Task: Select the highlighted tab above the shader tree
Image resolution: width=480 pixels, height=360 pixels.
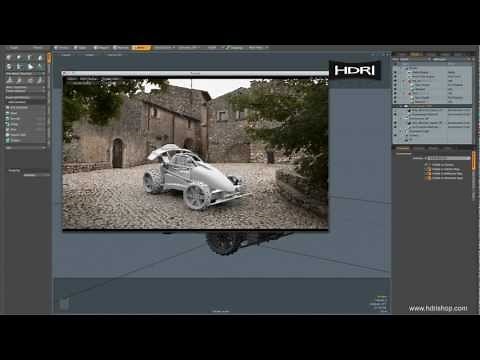Action: [x=416, y=54]
